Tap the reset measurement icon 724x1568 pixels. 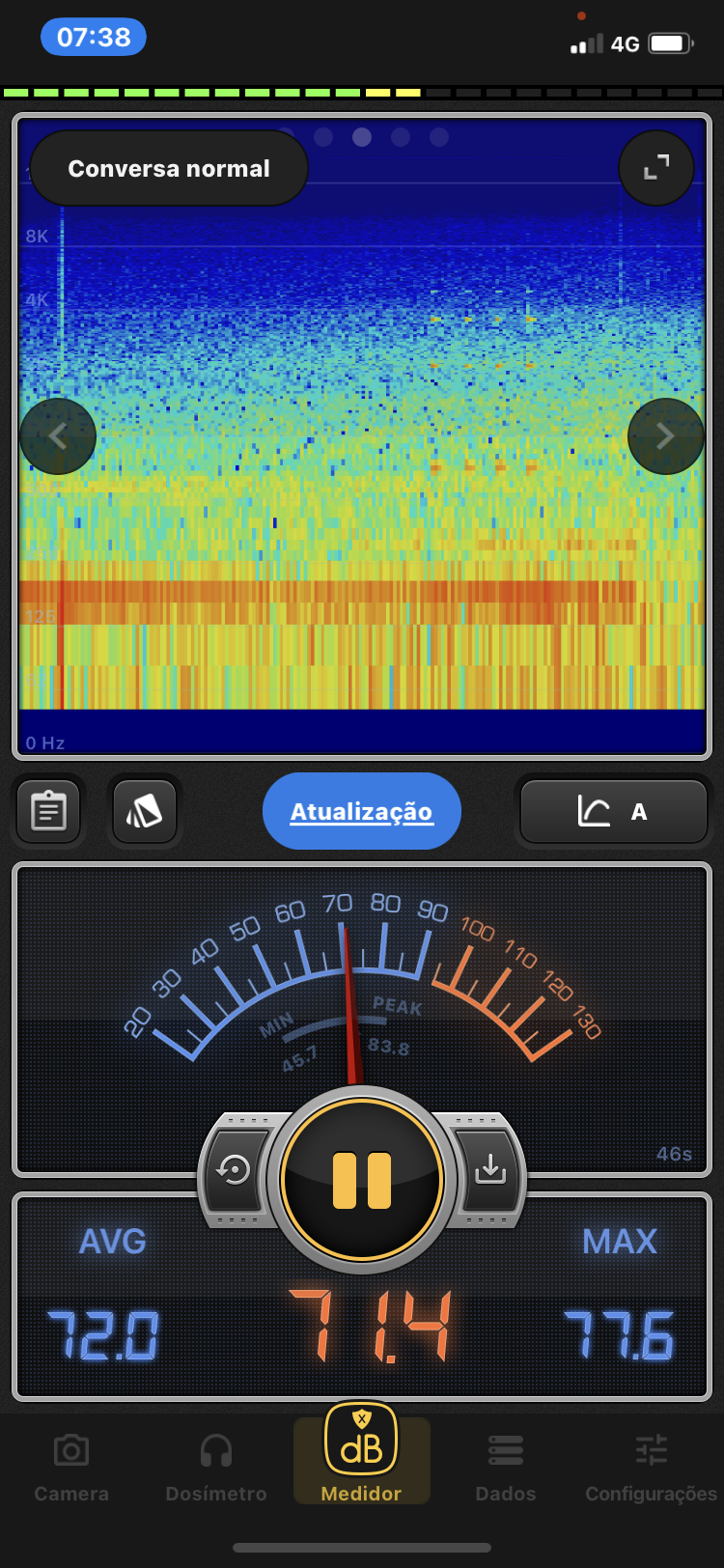coord(234,1170)
